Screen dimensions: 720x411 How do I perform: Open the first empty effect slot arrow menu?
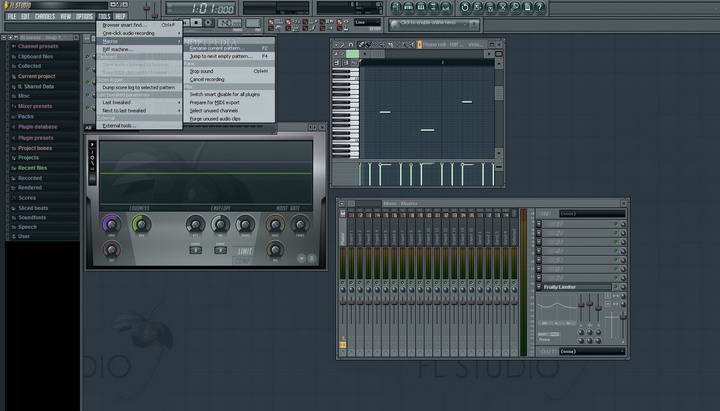click(539, 223)
